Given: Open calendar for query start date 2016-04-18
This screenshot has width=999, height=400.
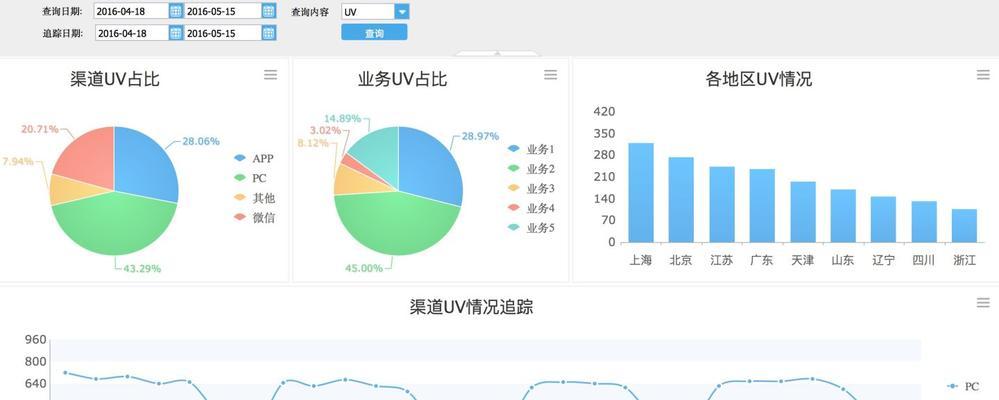Looking at the screenshot, I should click(x=176, y=11).
